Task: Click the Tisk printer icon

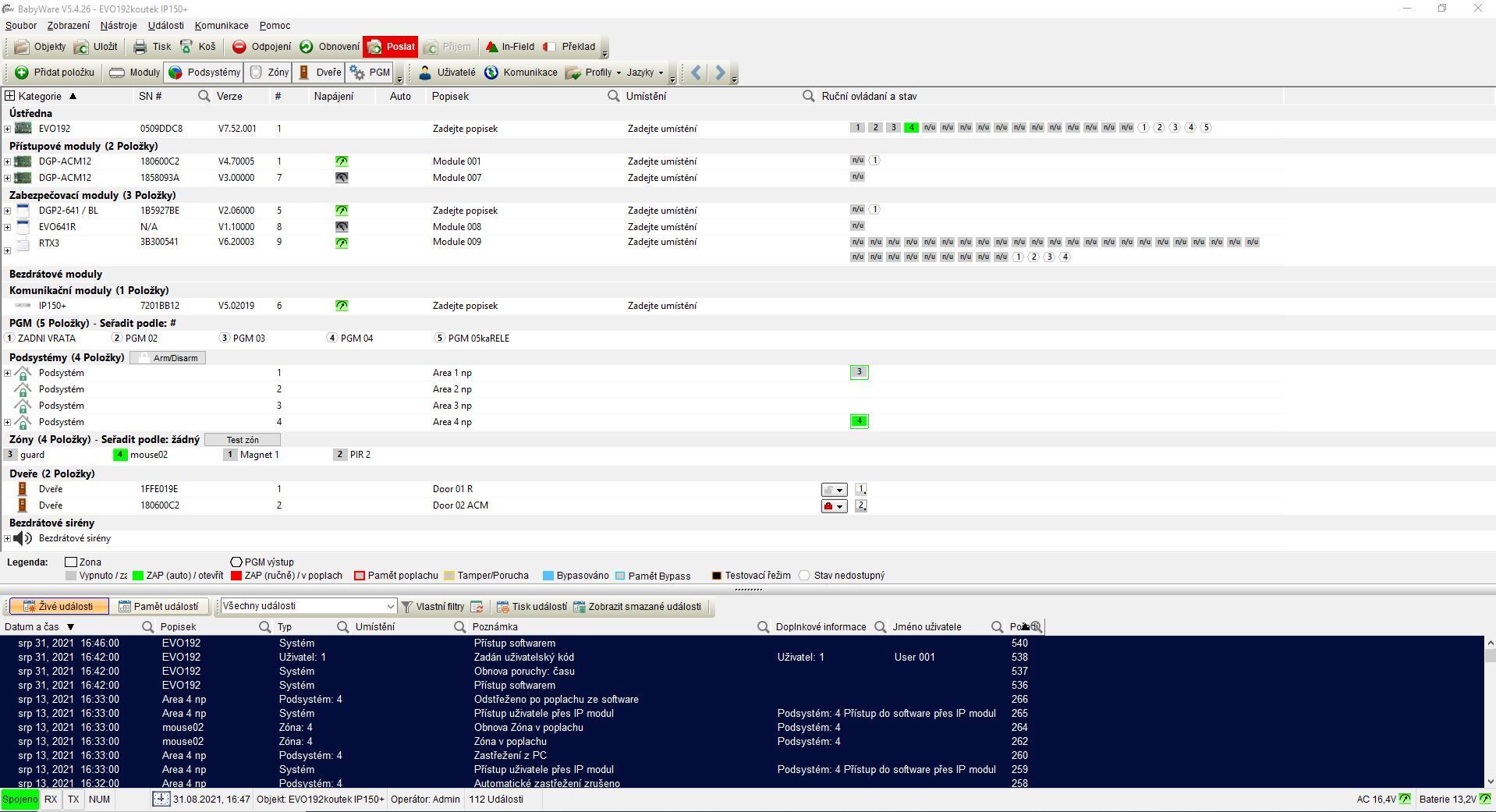Action: coord(140,47)
